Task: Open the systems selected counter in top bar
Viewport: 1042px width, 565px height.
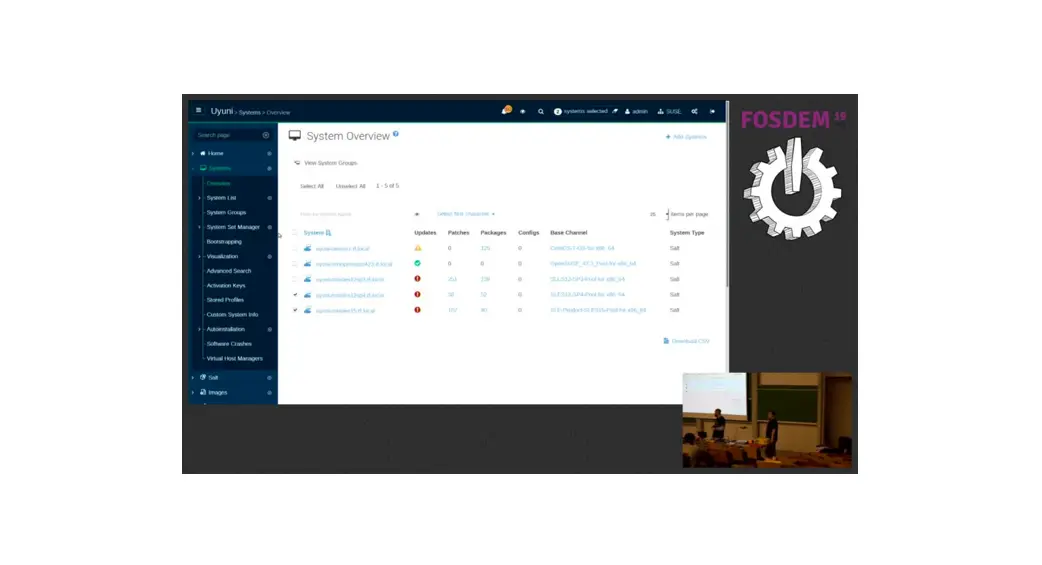Action: [x=581, y=112]
